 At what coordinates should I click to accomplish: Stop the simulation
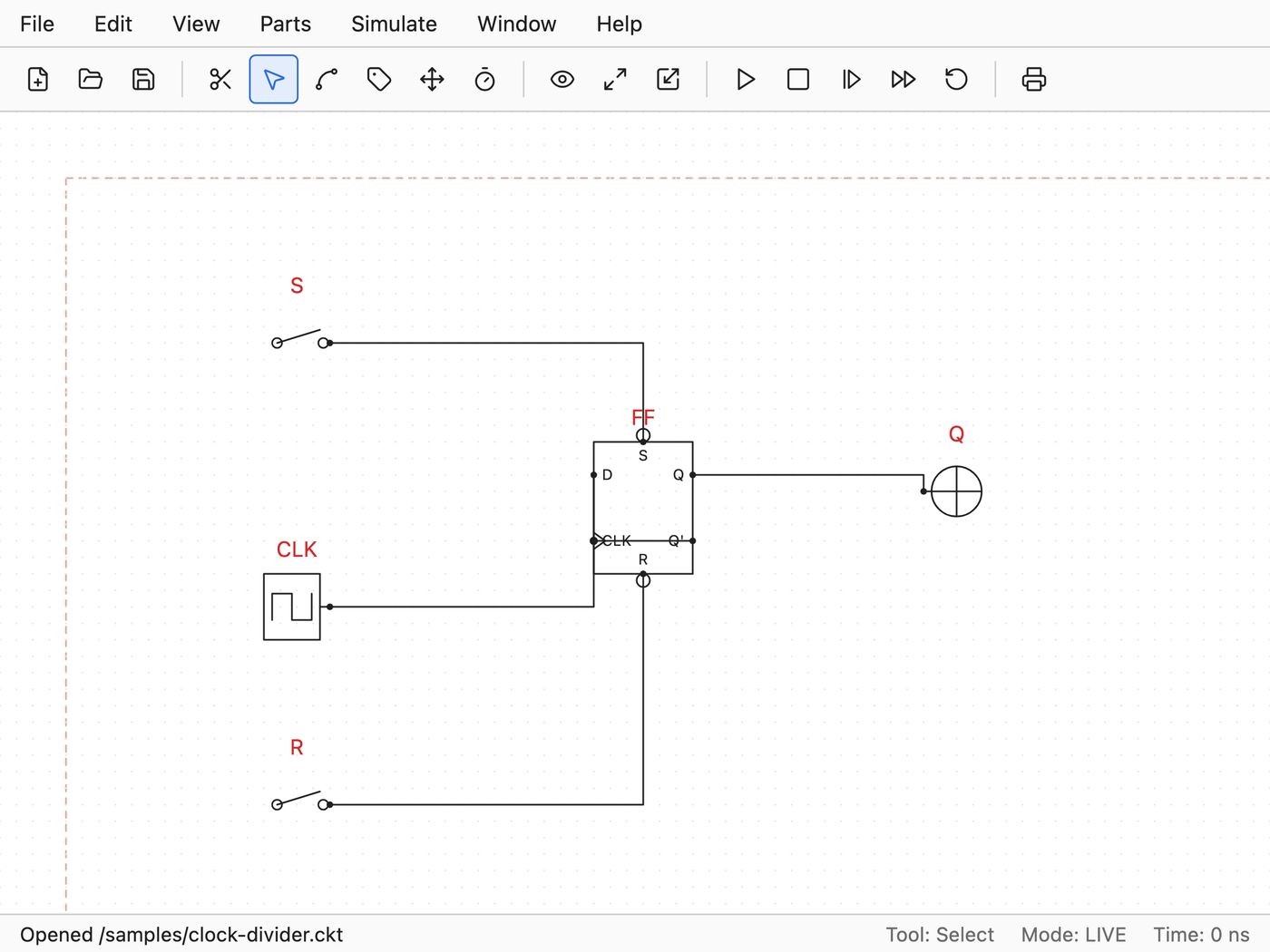tap(798, 80)
